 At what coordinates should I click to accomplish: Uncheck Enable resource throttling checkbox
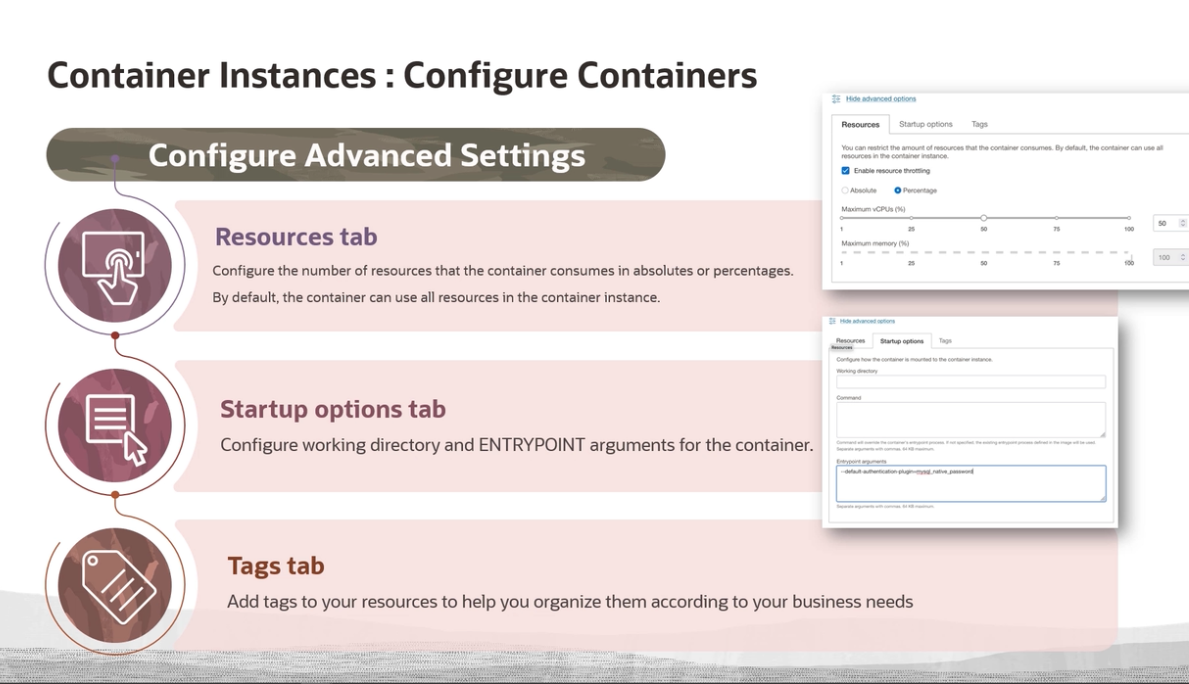tap(846, 171)
